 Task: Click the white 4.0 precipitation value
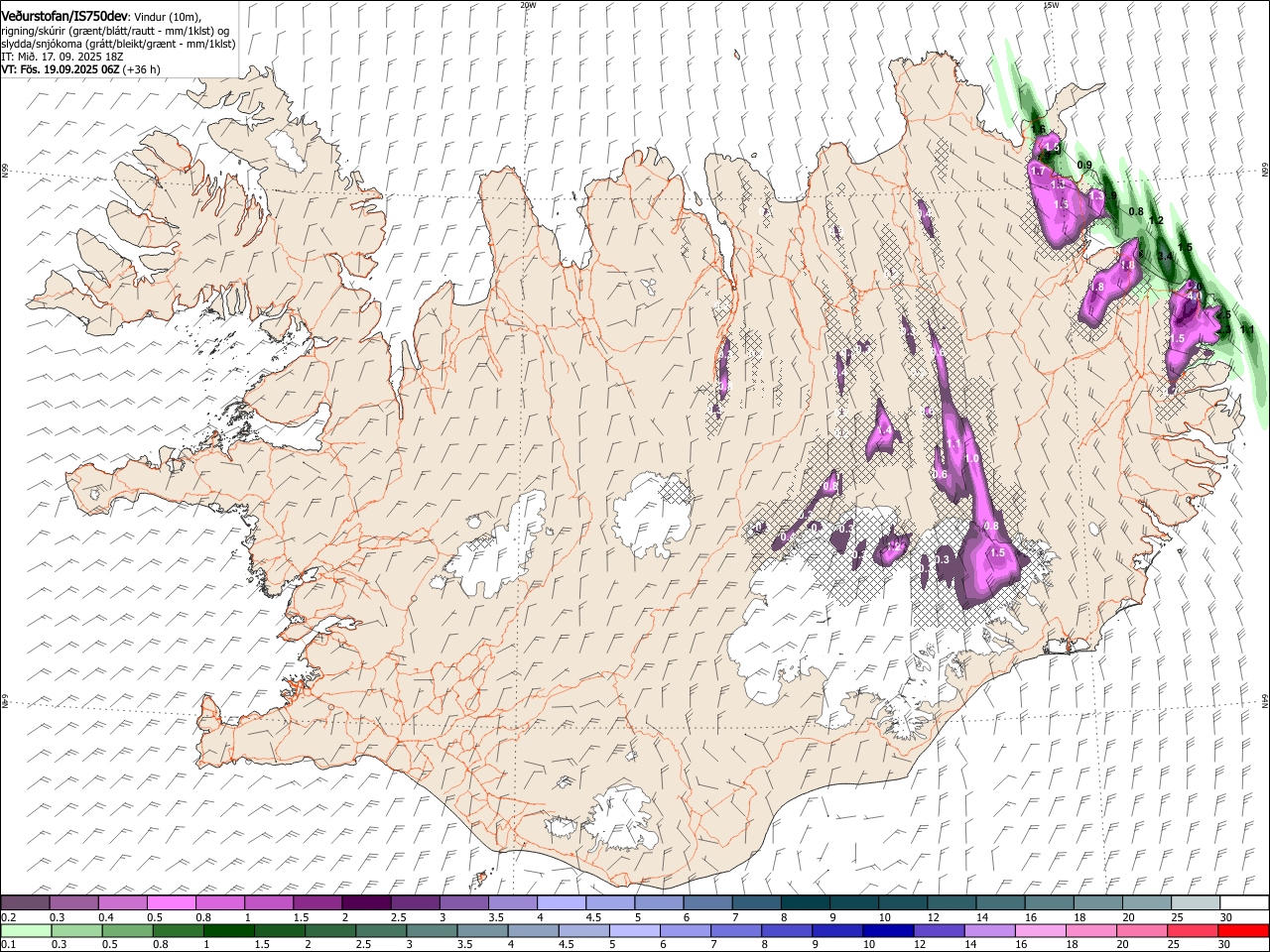(x=1195, y=296)
